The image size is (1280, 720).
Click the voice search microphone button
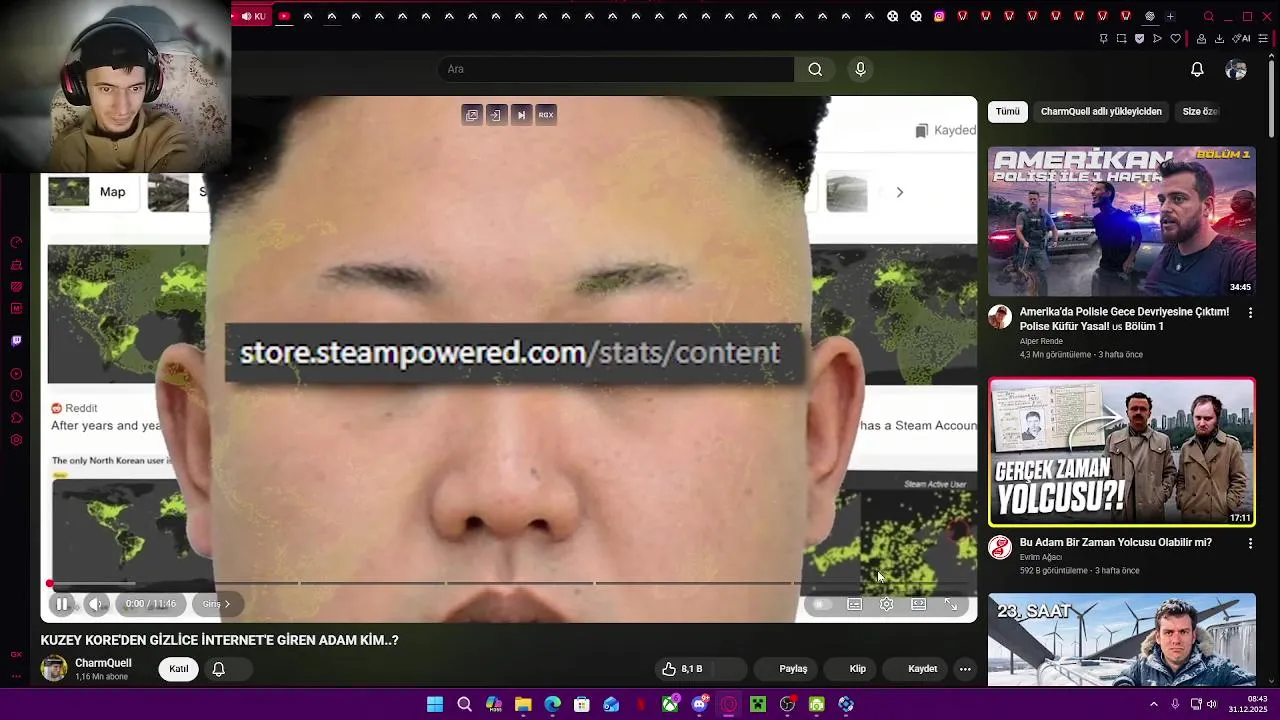click(x=860, y=69)
